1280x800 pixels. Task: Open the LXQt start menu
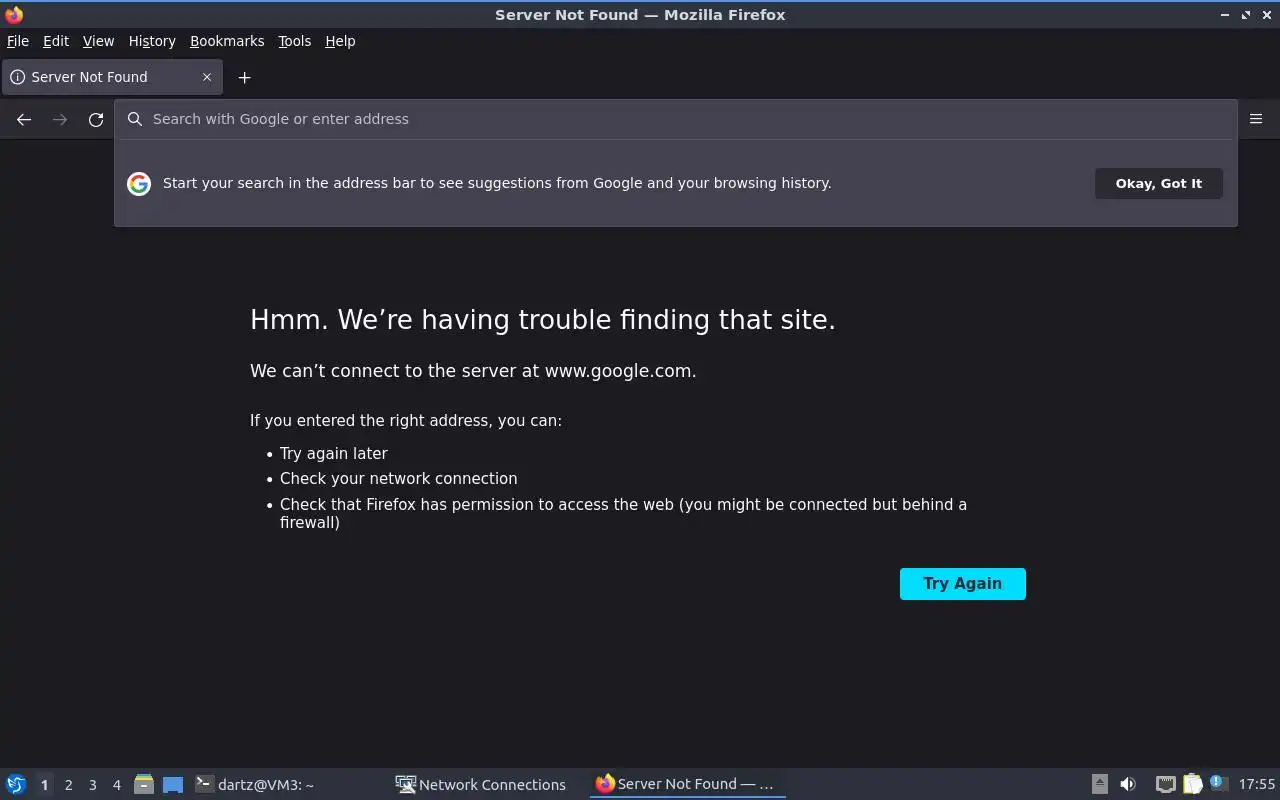coord(16,784)
